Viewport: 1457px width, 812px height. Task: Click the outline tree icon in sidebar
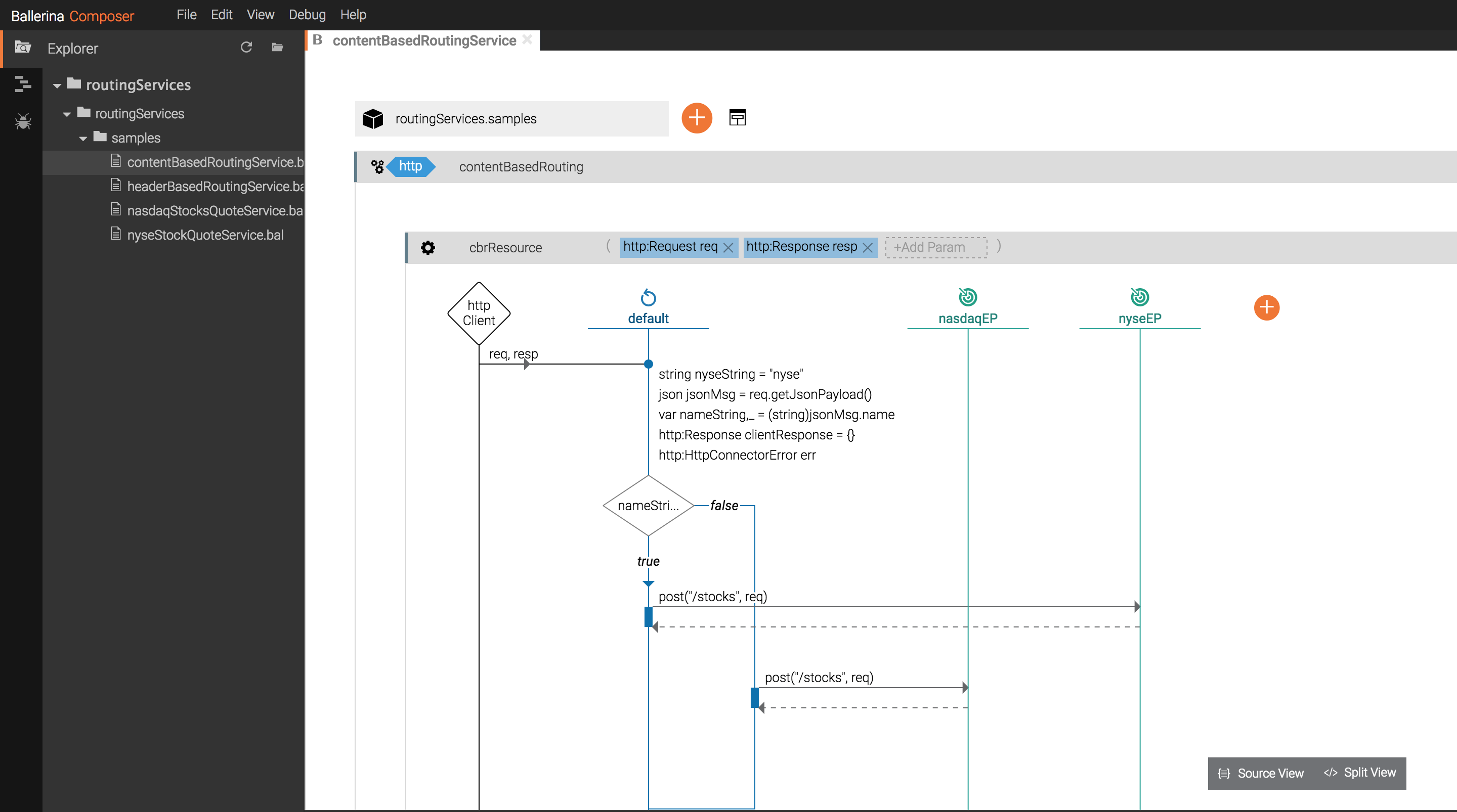(23, 84)
